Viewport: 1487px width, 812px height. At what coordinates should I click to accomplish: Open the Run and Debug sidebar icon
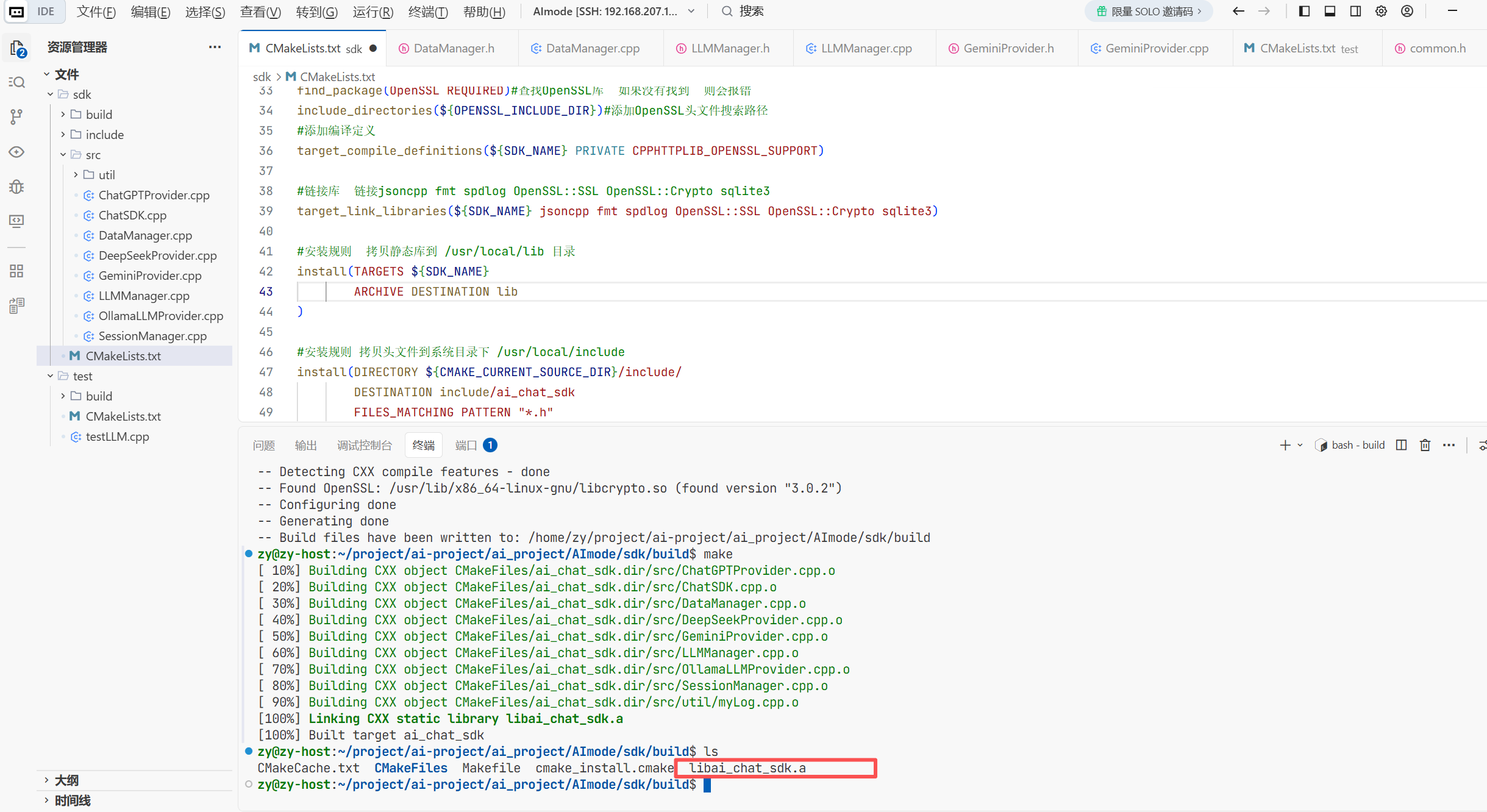point(16,187)
